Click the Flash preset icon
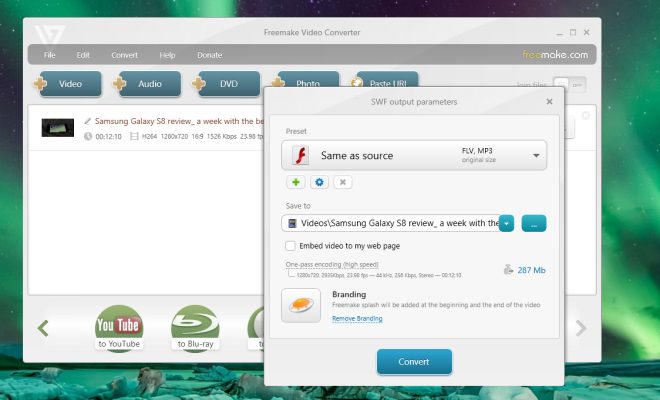 click(301, 155)
